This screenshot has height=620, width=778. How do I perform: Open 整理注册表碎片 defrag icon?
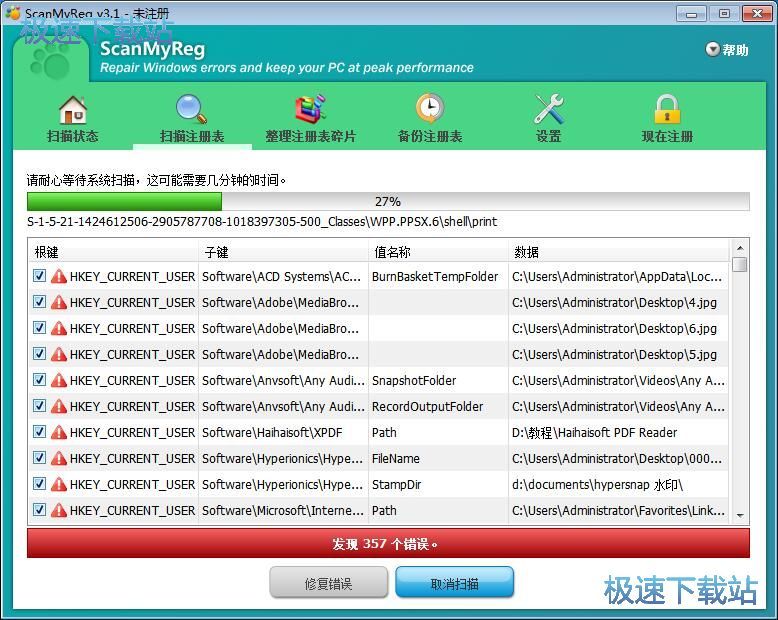coord(310,109)
